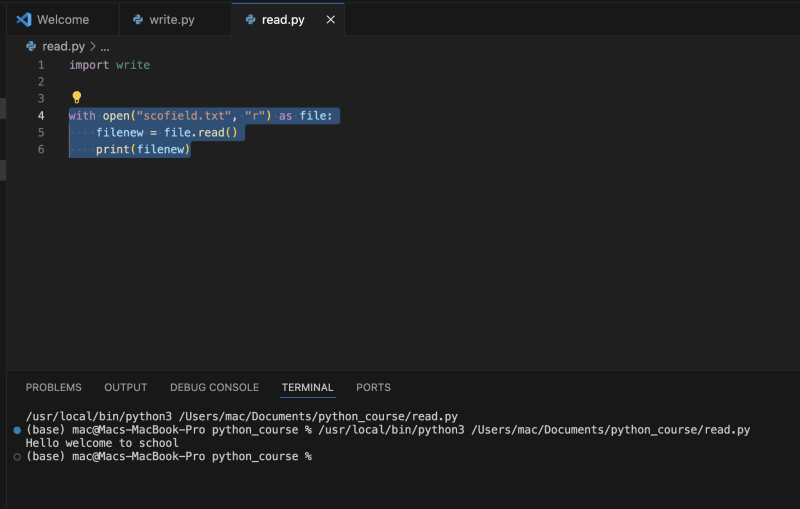800x509 pixels.
Task: Click the lightbulb code action icon
Action: point(77,97)
